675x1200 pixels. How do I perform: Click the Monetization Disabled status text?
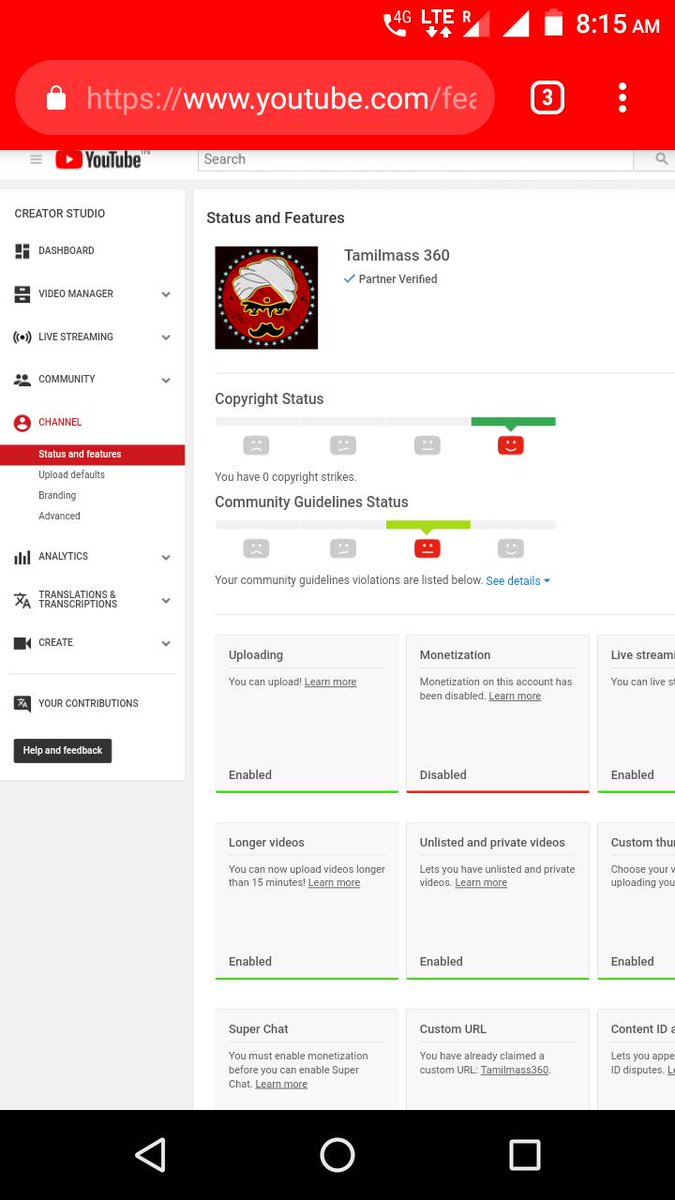tap(443, 775)
